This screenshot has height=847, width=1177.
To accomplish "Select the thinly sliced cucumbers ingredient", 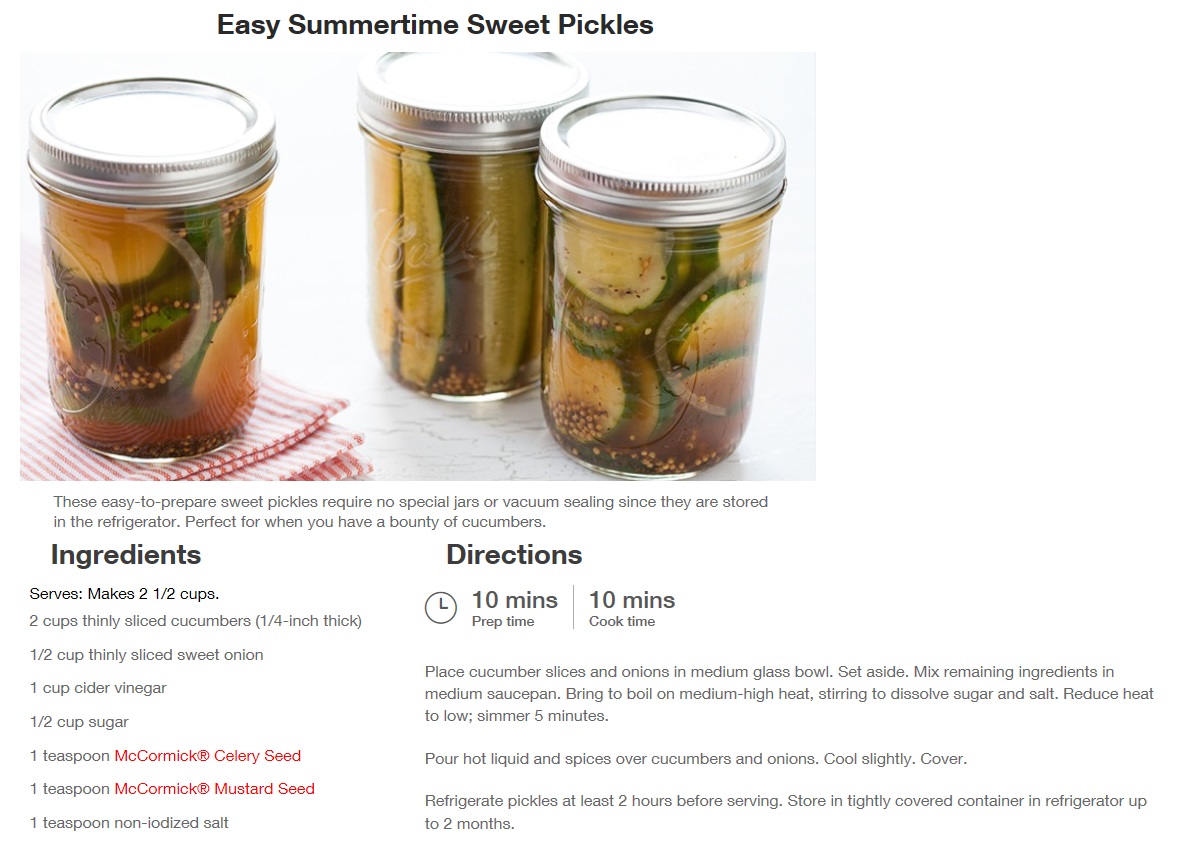I will (195, 621).
